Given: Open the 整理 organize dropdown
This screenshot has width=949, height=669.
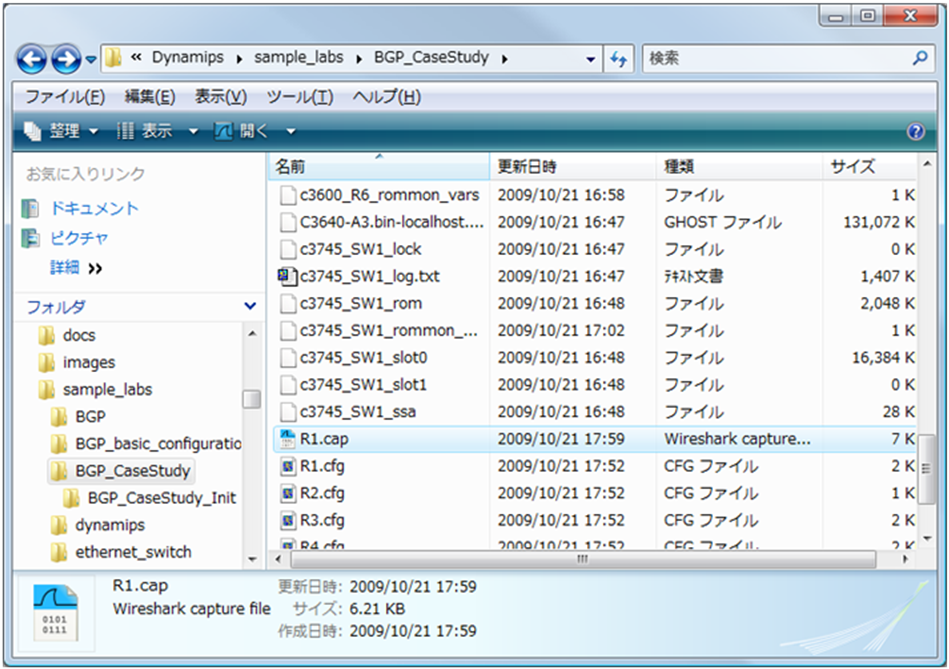Looking at the screenshot, I should click(x=62, y=131).
